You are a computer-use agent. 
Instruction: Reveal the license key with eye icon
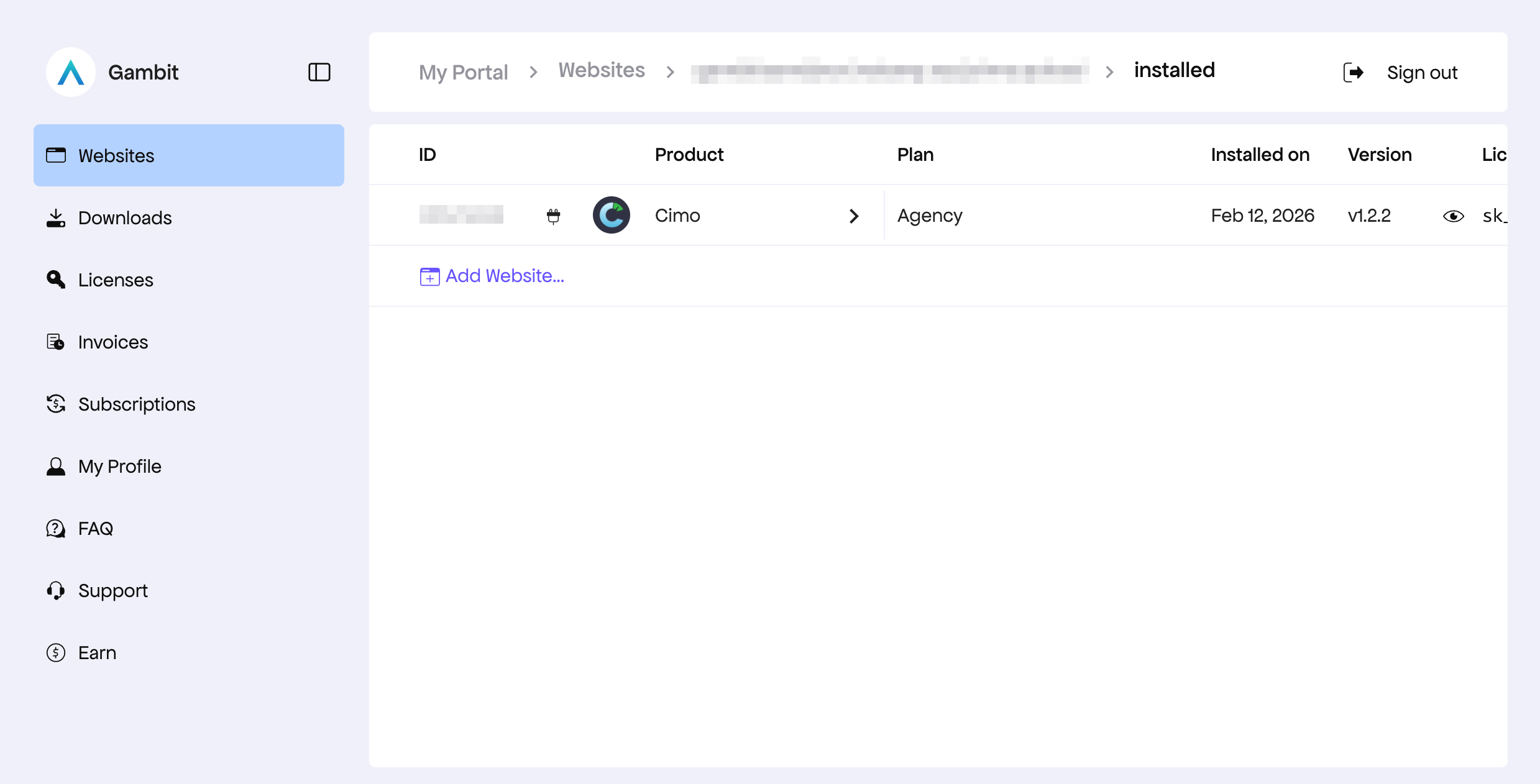tap(1453, 216)
